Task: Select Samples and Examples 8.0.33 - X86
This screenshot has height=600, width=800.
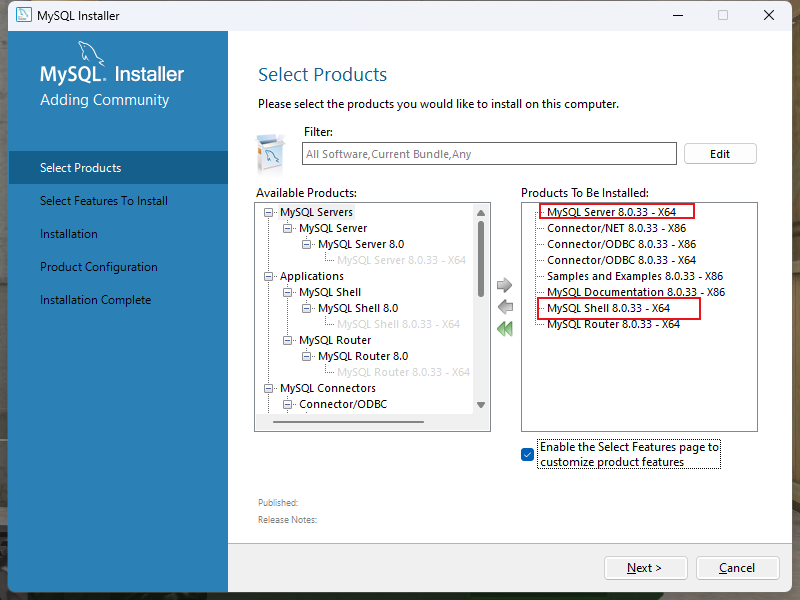Action: [635, 276]
